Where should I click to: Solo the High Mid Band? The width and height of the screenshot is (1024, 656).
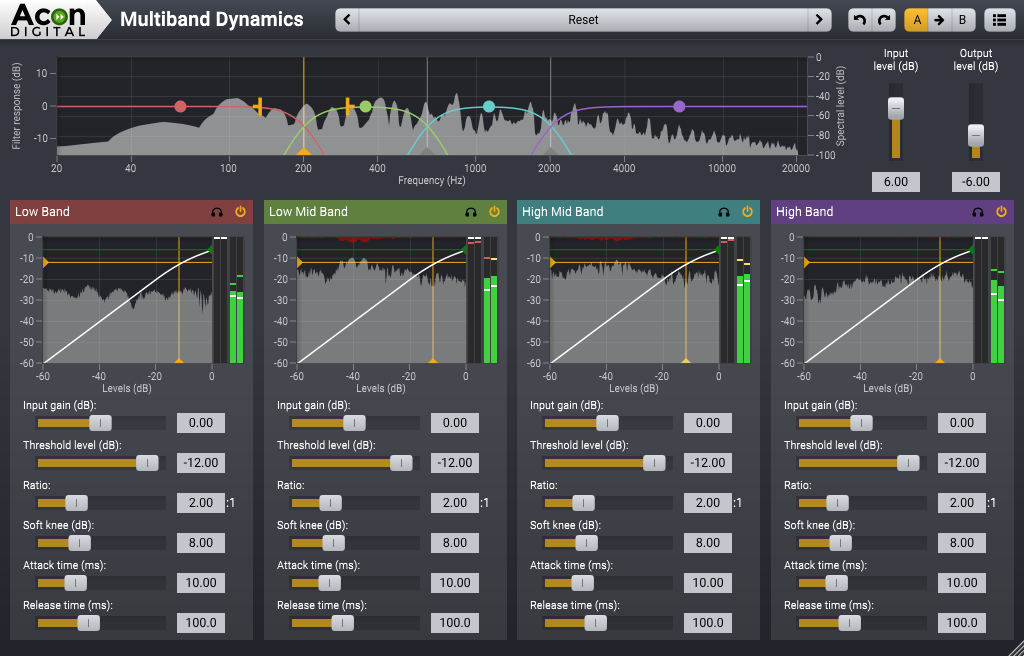(722, 212)
